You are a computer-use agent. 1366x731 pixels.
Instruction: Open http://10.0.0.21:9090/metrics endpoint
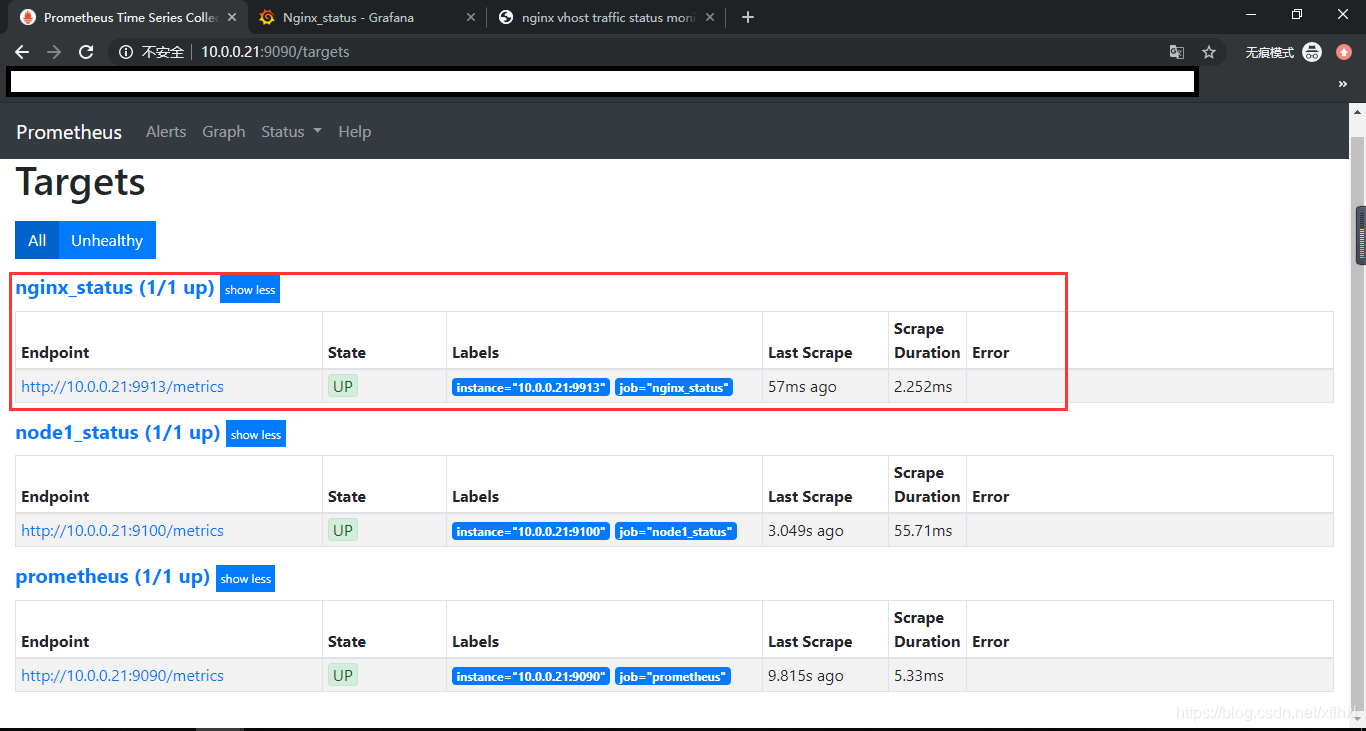pyautogui.click(x=122, y=676)
